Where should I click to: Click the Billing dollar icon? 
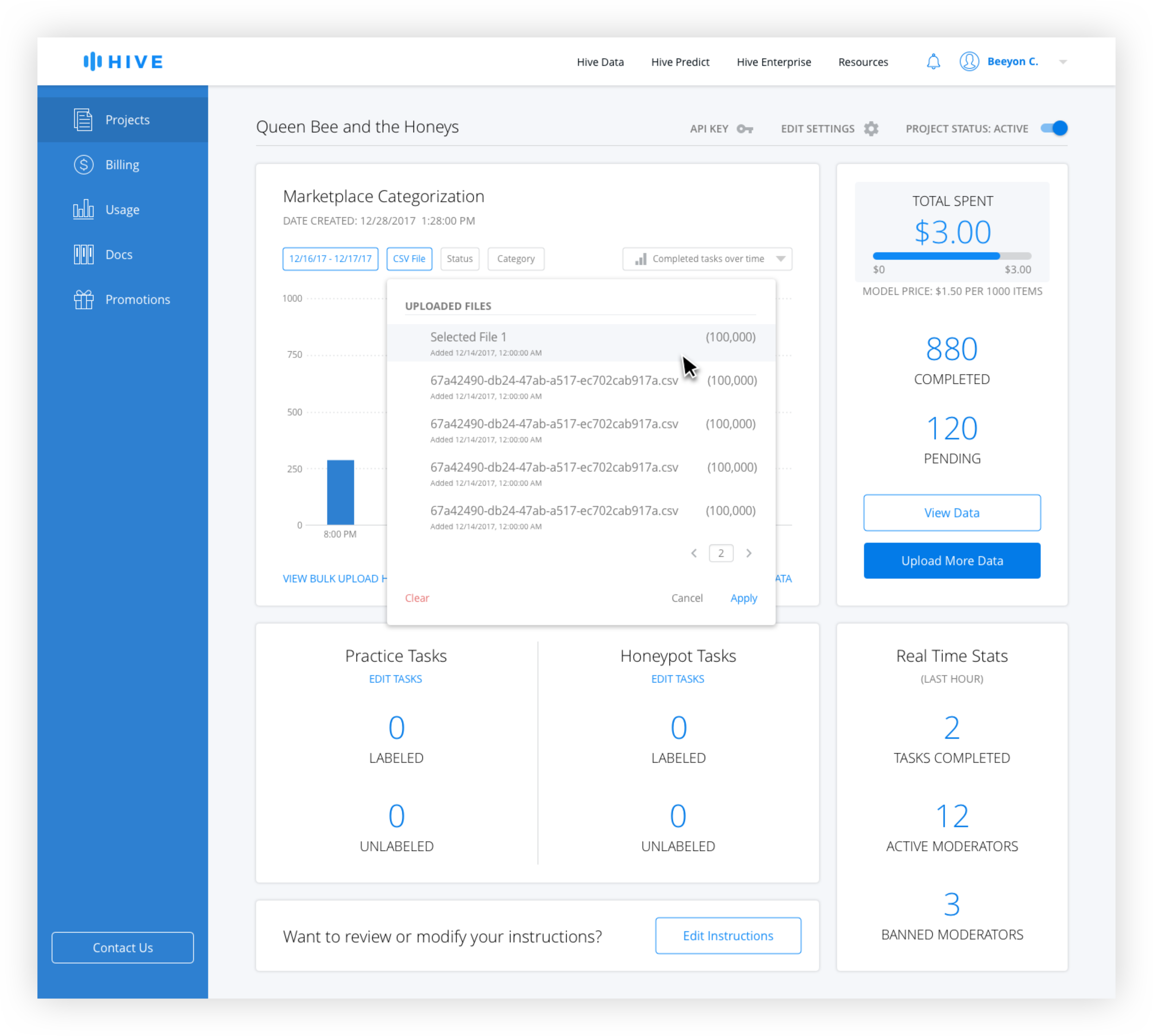83,165
